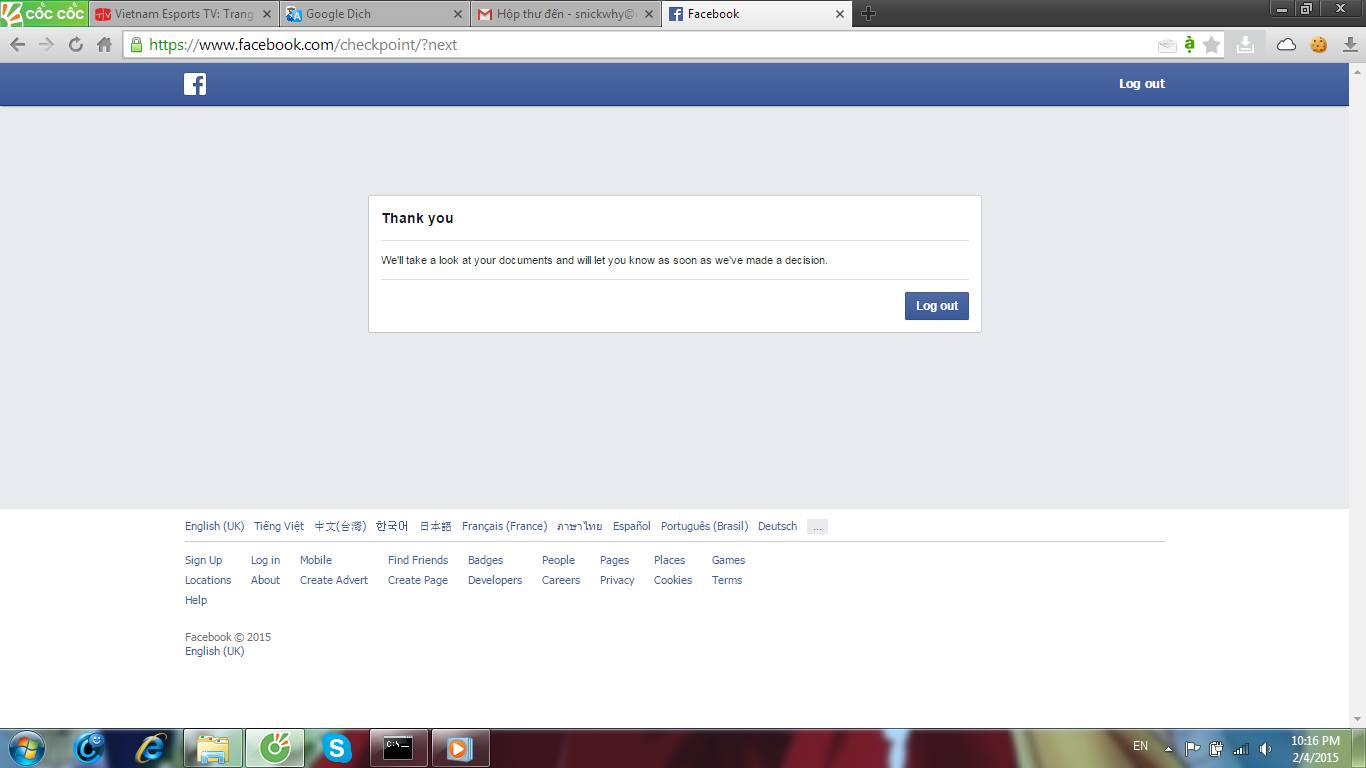
Task: Switch language to 한국어
Action: tap(392, 526)
